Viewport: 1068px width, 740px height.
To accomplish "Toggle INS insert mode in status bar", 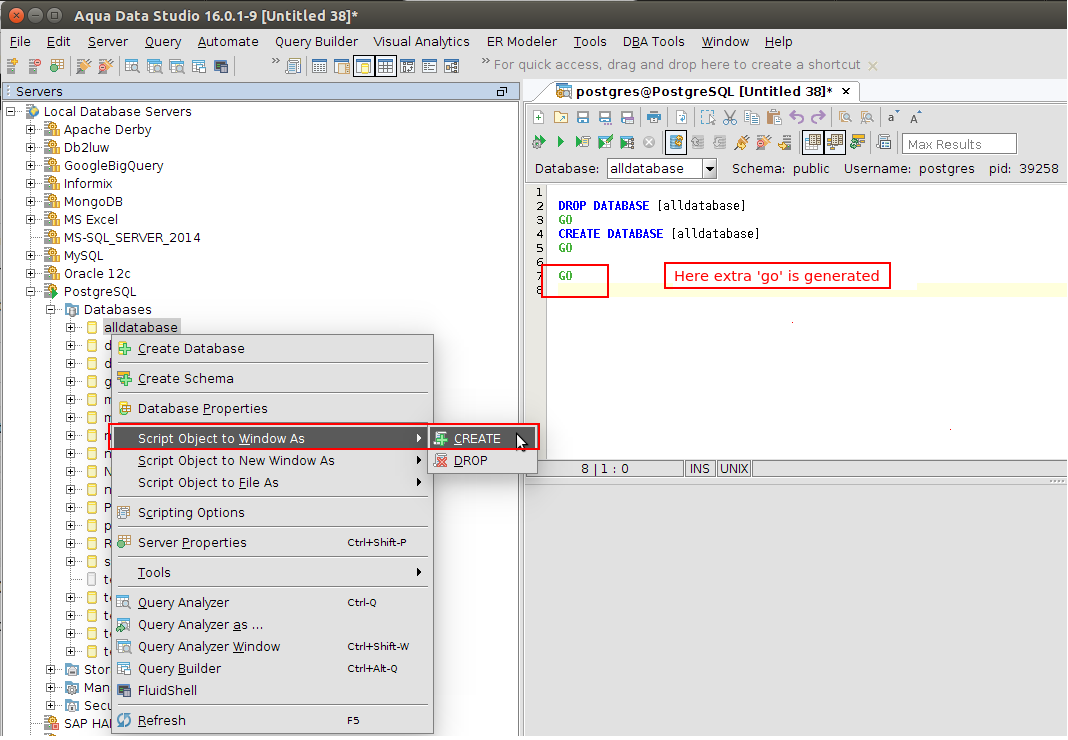I will click(x=700, y=469).
